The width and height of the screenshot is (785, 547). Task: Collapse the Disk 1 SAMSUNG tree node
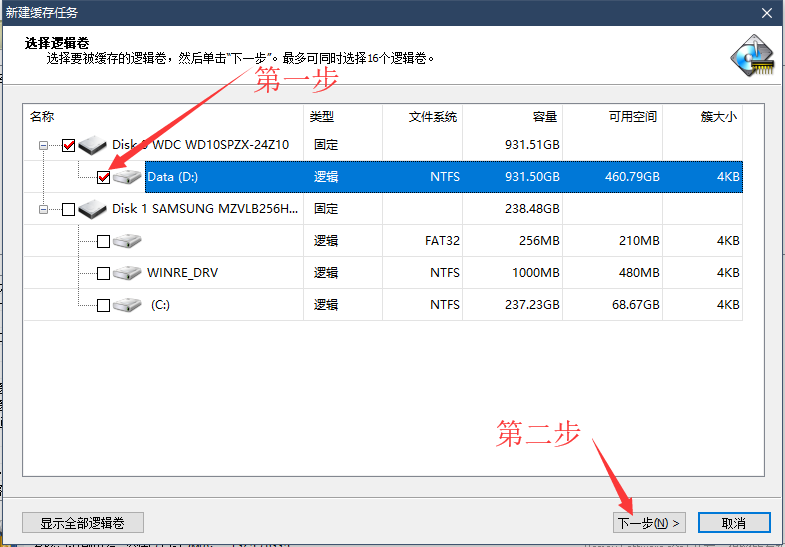tap(44, 210)
